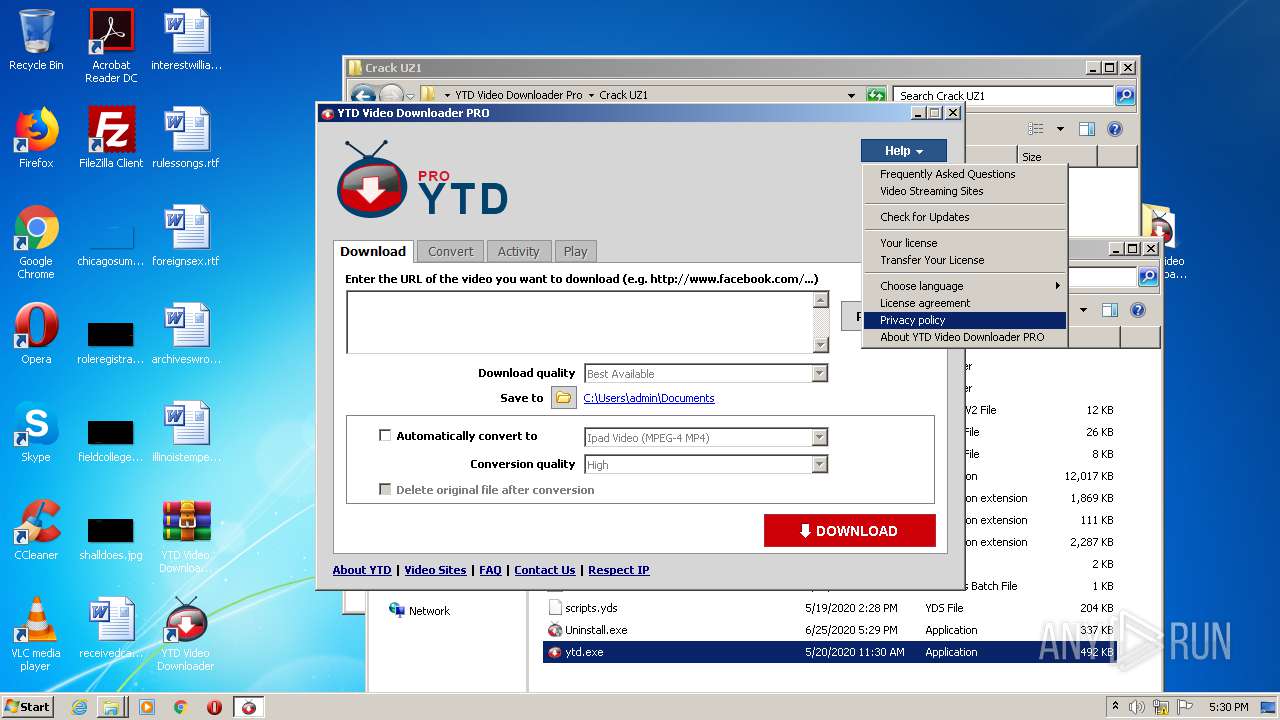Launch Skype from the desktop
Screen dimensions: 1280x720
tap(36, 432)
